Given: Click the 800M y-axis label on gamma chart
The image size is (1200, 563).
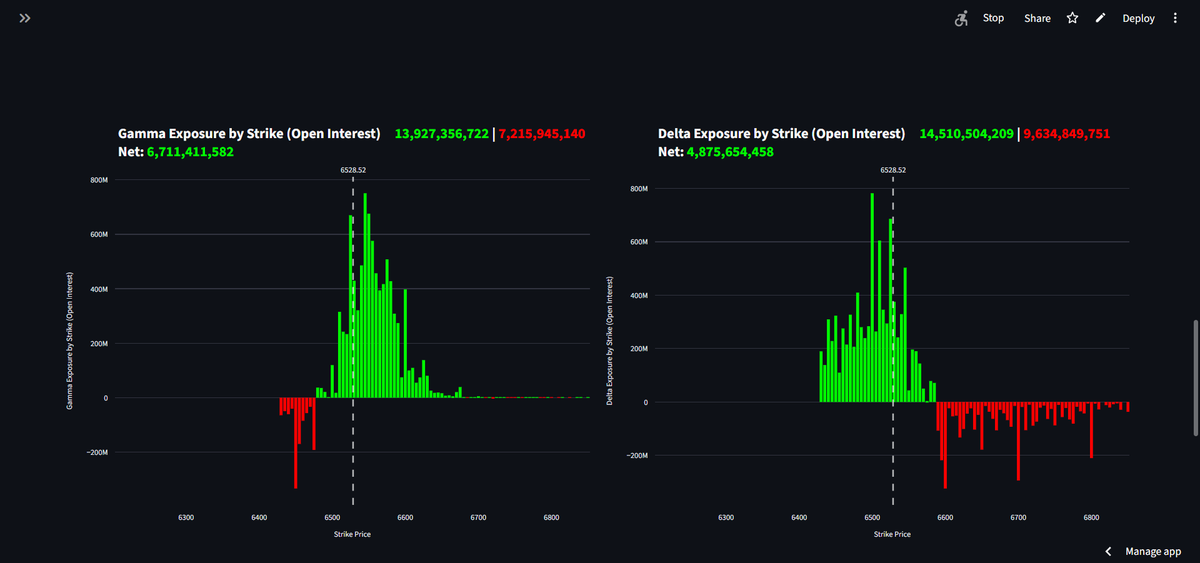Looking at the screenshot, I should point(99,181).
